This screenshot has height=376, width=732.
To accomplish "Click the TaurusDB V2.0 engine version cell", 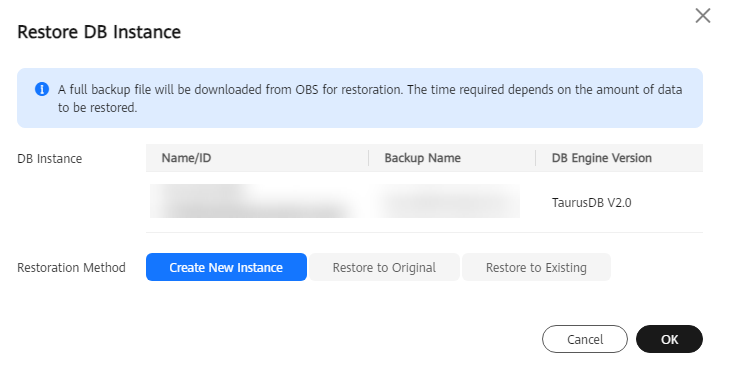I will (x=591, y=203).
